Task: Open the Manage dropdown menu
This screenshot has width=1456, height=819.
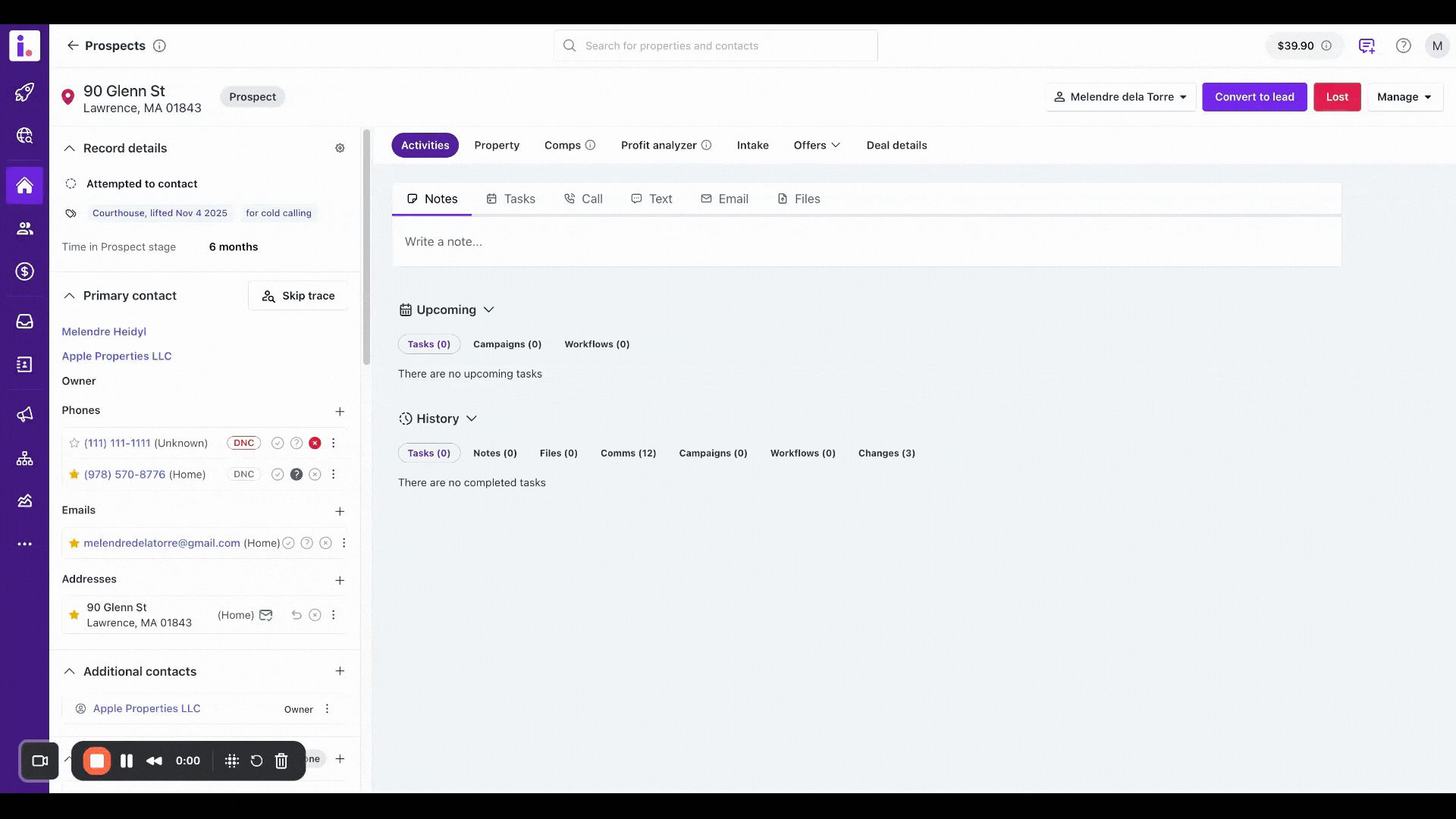Action: click(1404, 97)
